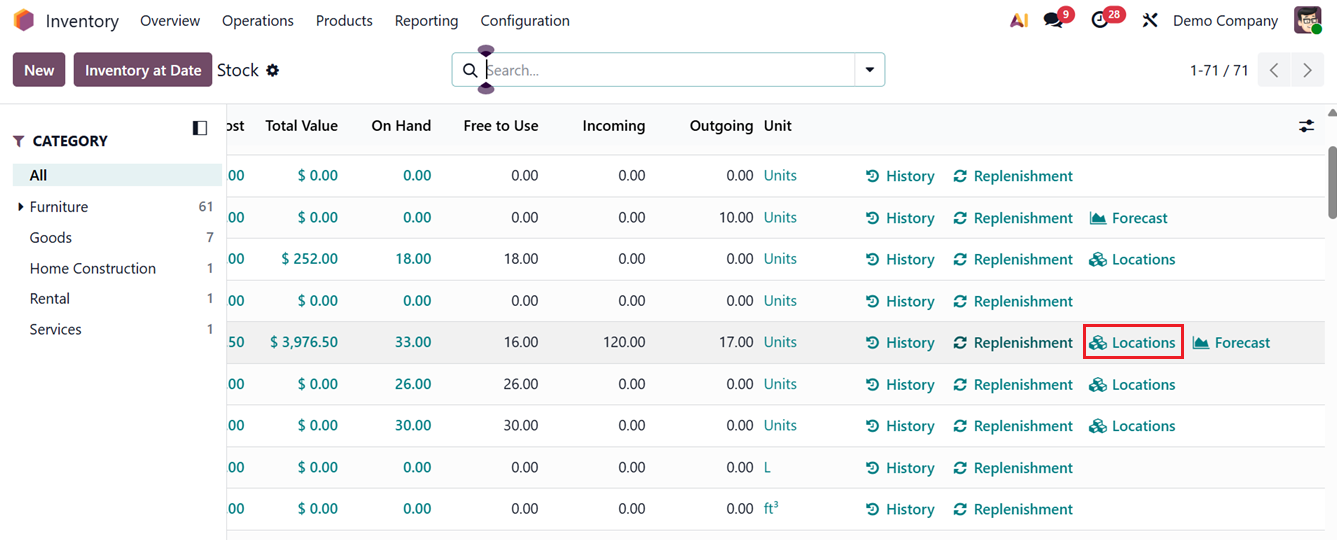The width and height of the screenshot is (1337, 540).
Task: Open the Demo Company switcher
Action: [x=1225, y=20]
